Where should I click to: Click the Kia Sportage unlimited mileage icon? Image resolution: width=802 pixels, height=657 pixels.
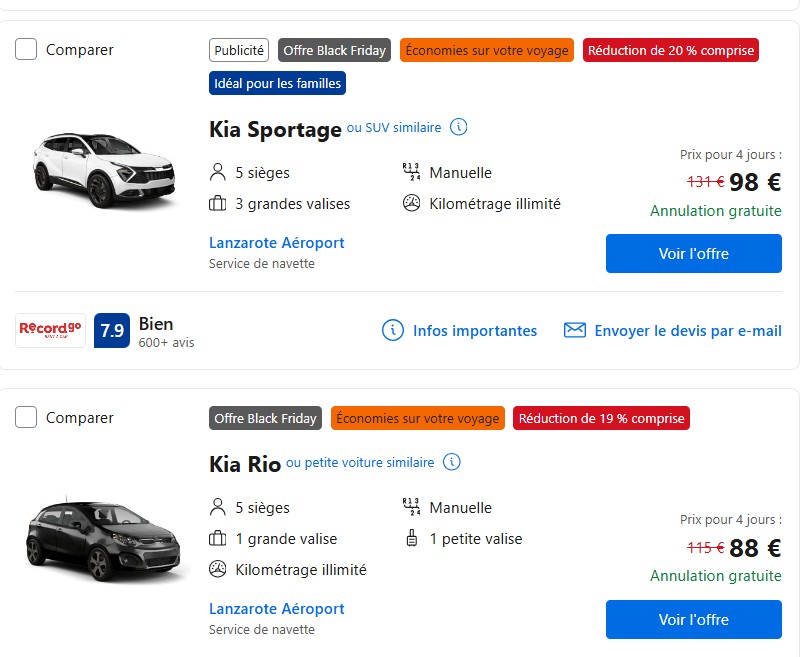[x=411, y=204]
